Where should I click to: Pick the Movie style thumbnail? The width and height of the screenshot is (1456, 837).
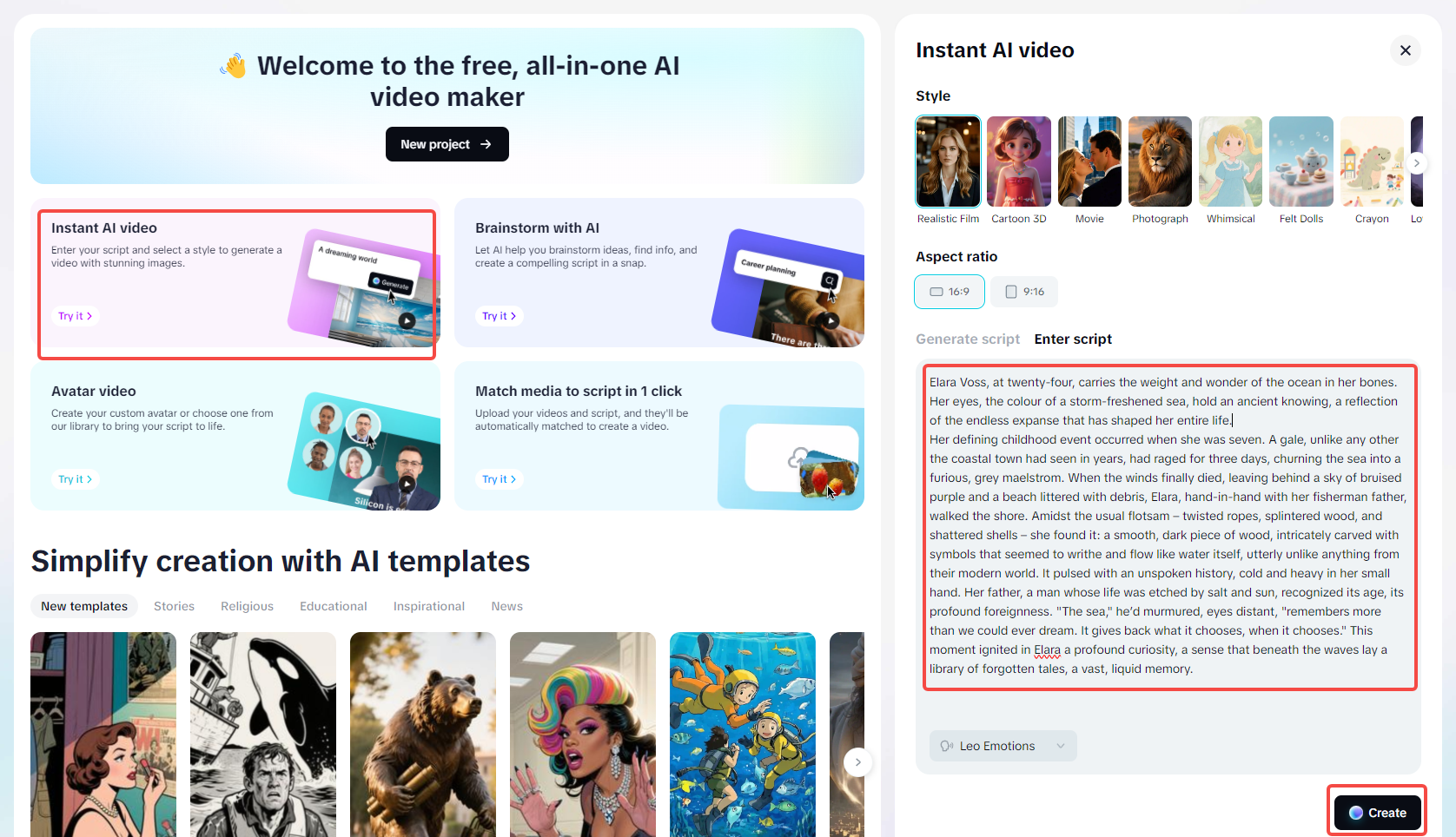coord(1089,161)
